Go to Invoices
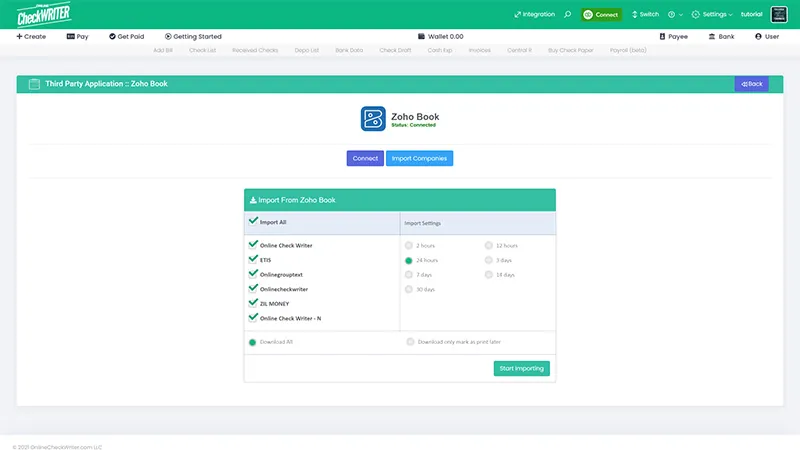This screenshot has width=800, height=450. [480, 50]
